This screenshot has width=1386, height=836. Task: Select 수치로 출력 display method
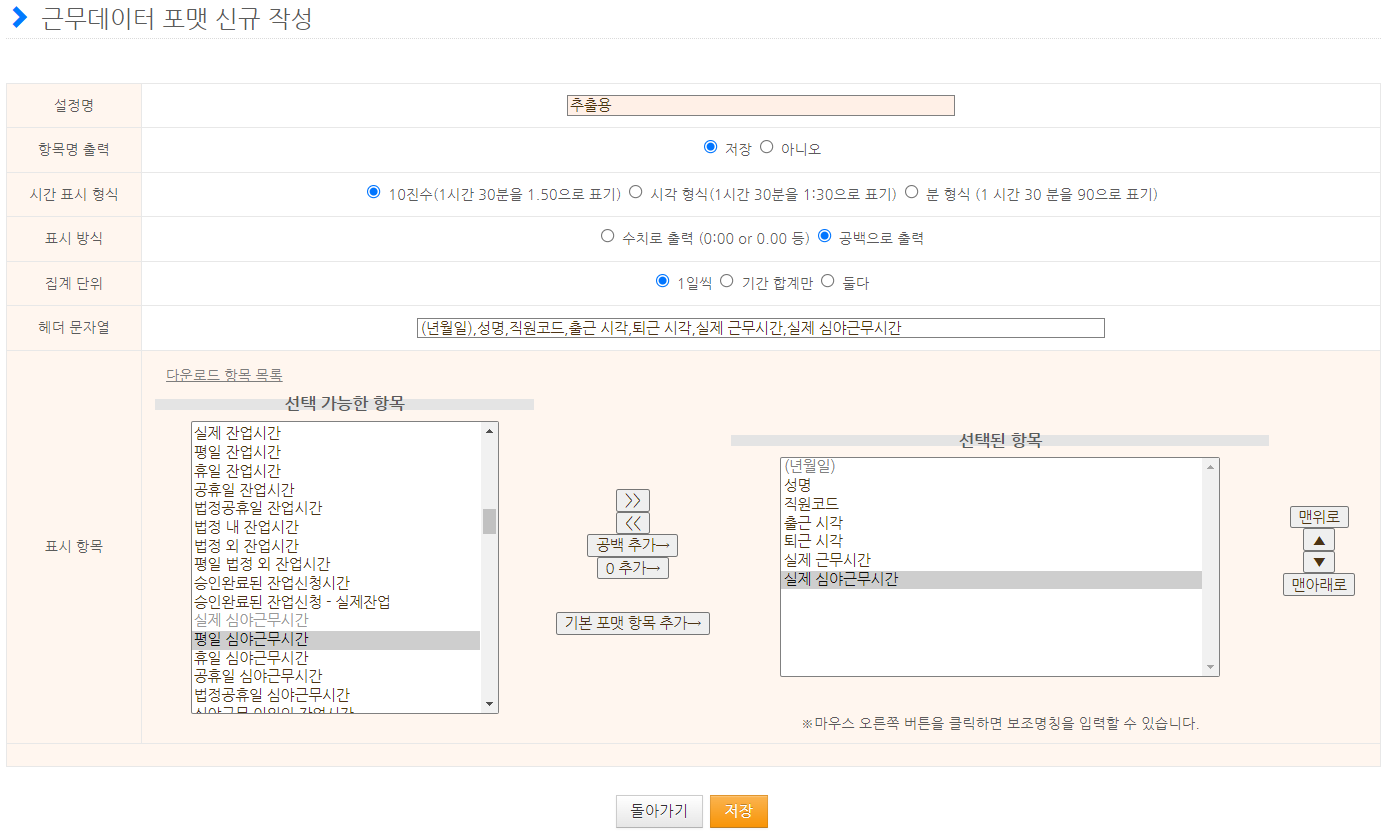[x=607, y=236]
